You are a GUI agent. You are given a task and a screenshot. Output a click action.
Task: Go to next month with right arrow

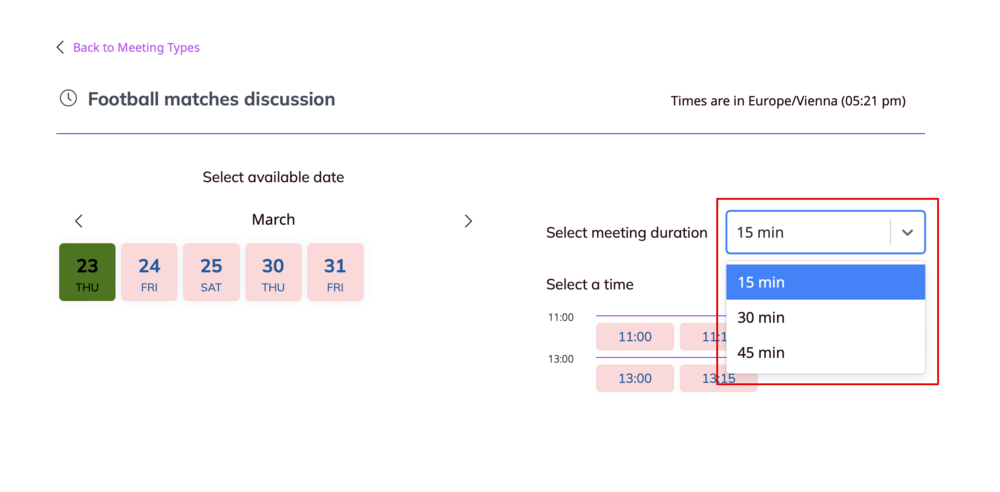(468, 221)
